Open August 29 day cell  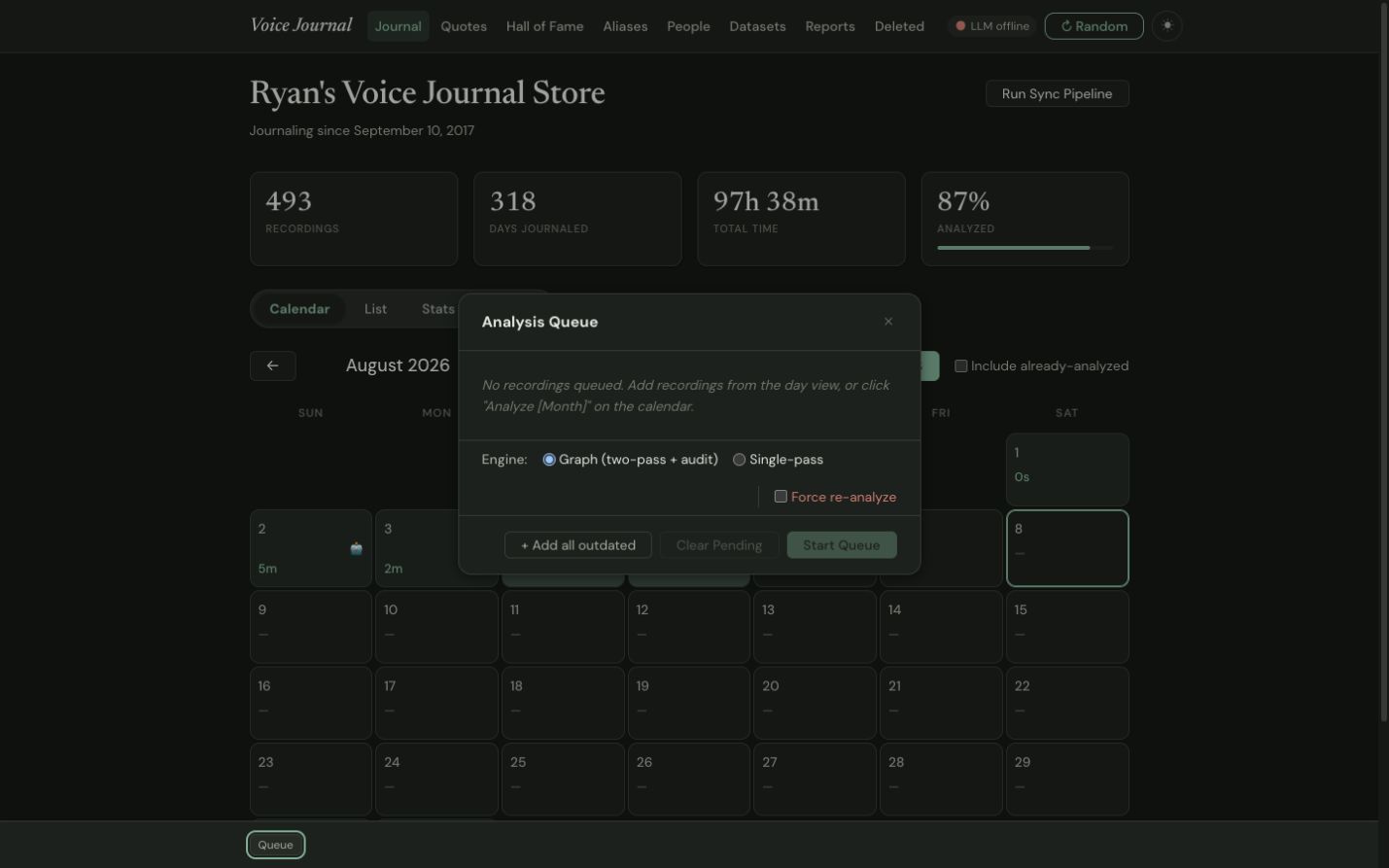1067,779
